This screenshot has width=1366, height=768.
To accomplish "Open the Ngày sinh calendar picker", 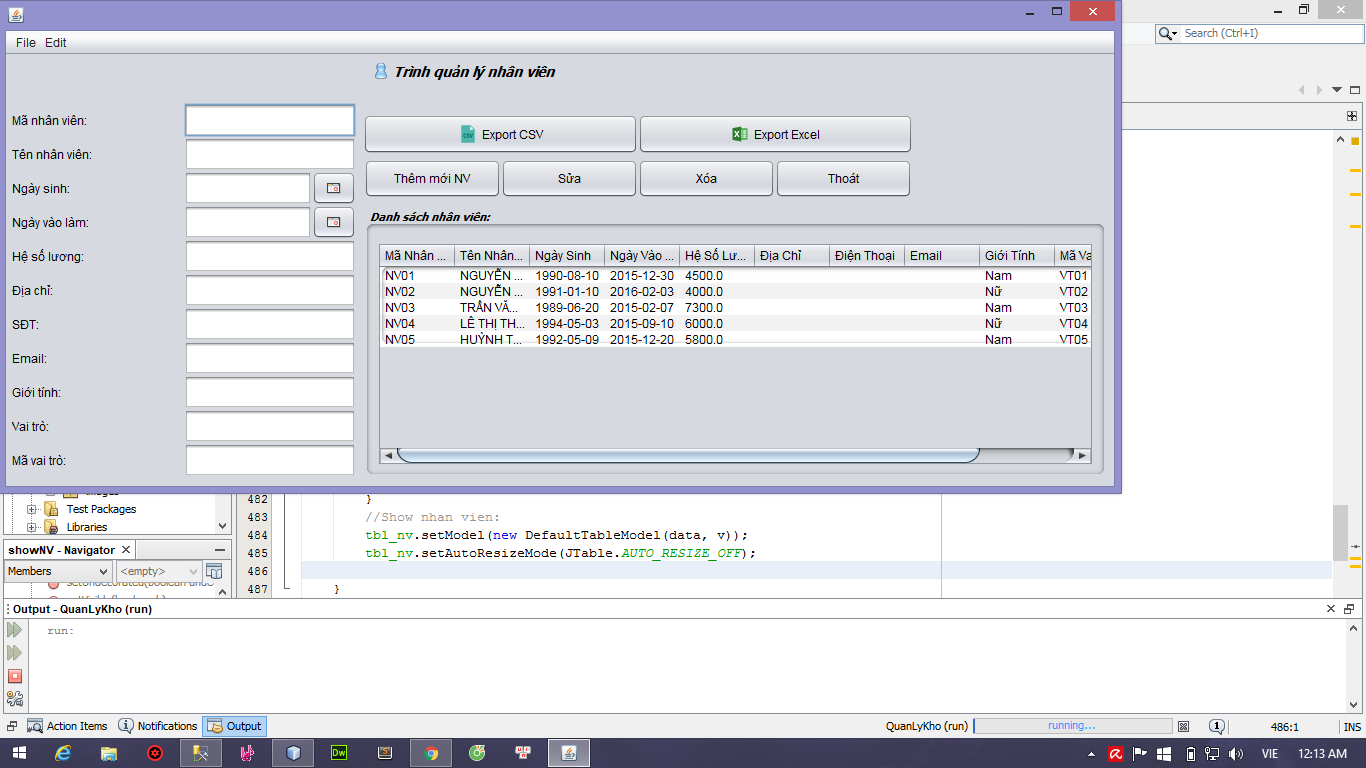I will point(334,188).
